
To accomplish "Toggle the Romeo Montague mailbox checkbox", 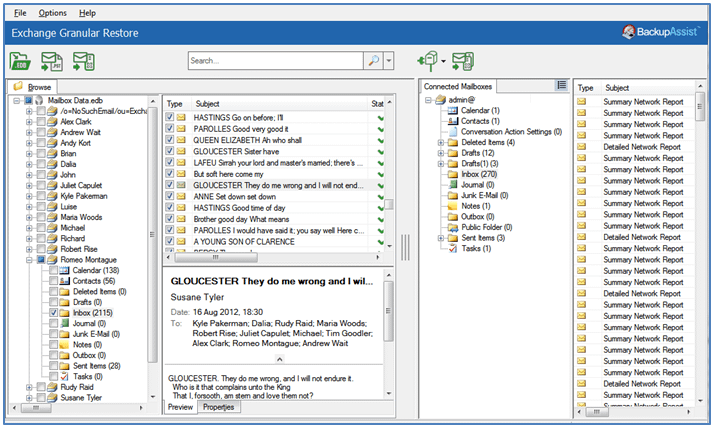I will (x=41, y=260).
